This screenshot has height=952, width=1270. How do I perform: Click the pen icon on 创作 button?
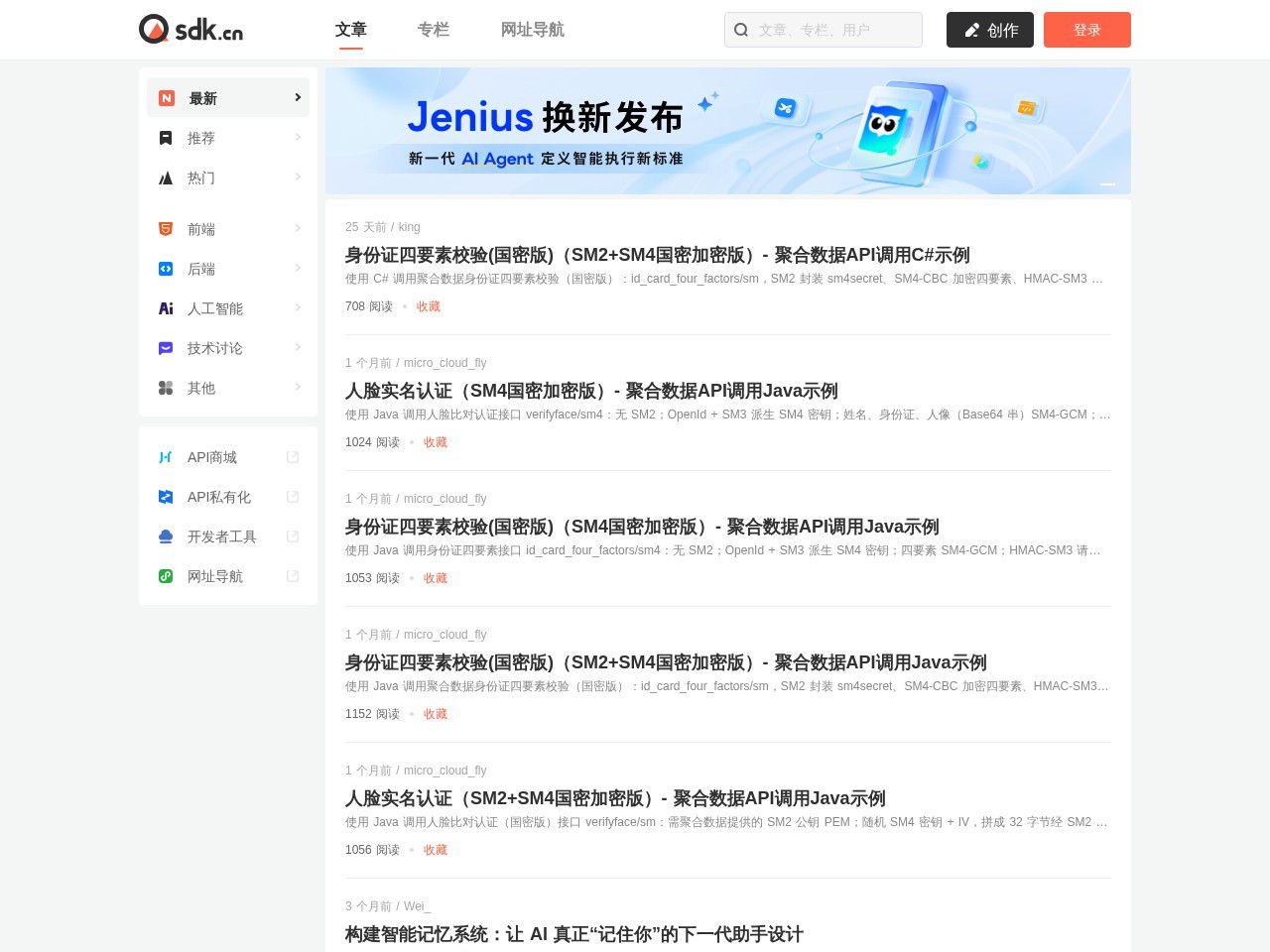point(972,30)
